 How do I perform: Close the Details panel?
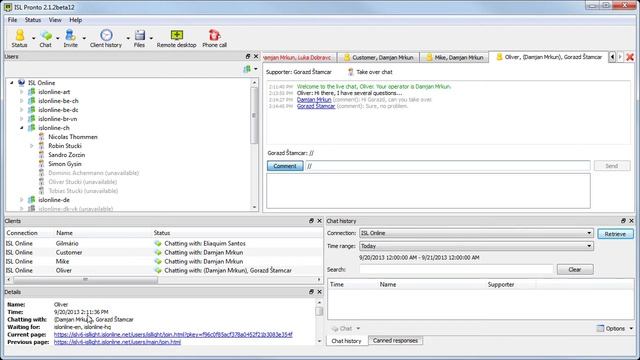click(x=319, y=292)
